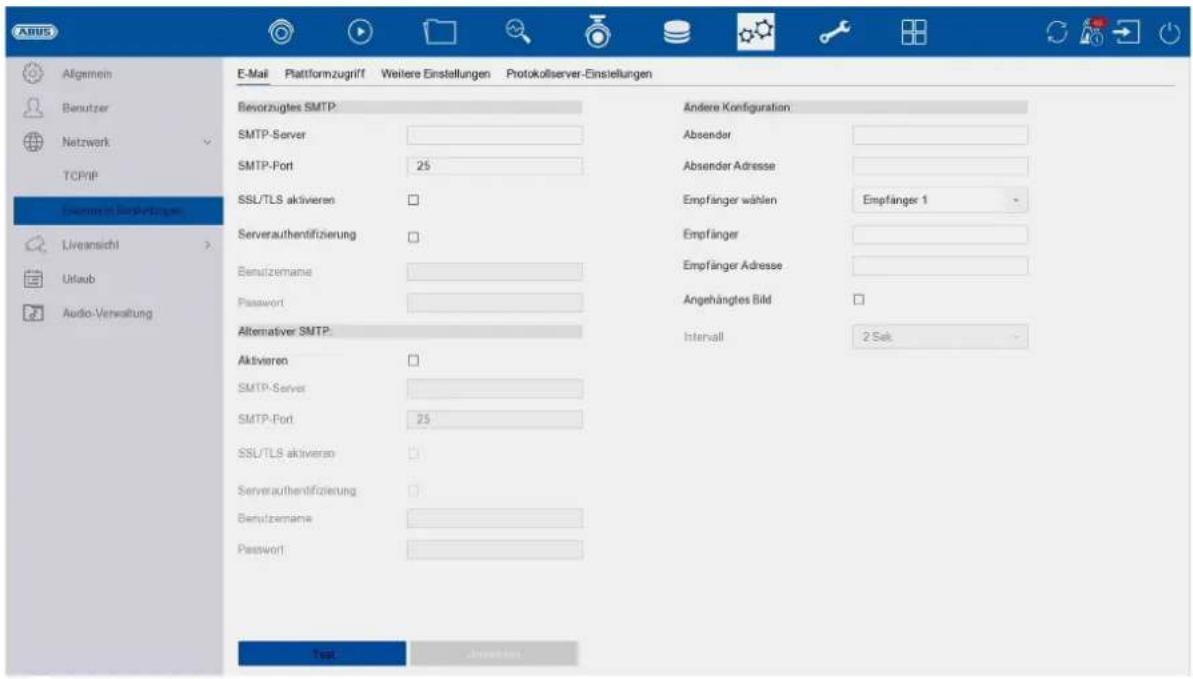1193x679 pixels.
Task: Click the Liveansicht icon in sidebar
Action: [x=34, y=244]
